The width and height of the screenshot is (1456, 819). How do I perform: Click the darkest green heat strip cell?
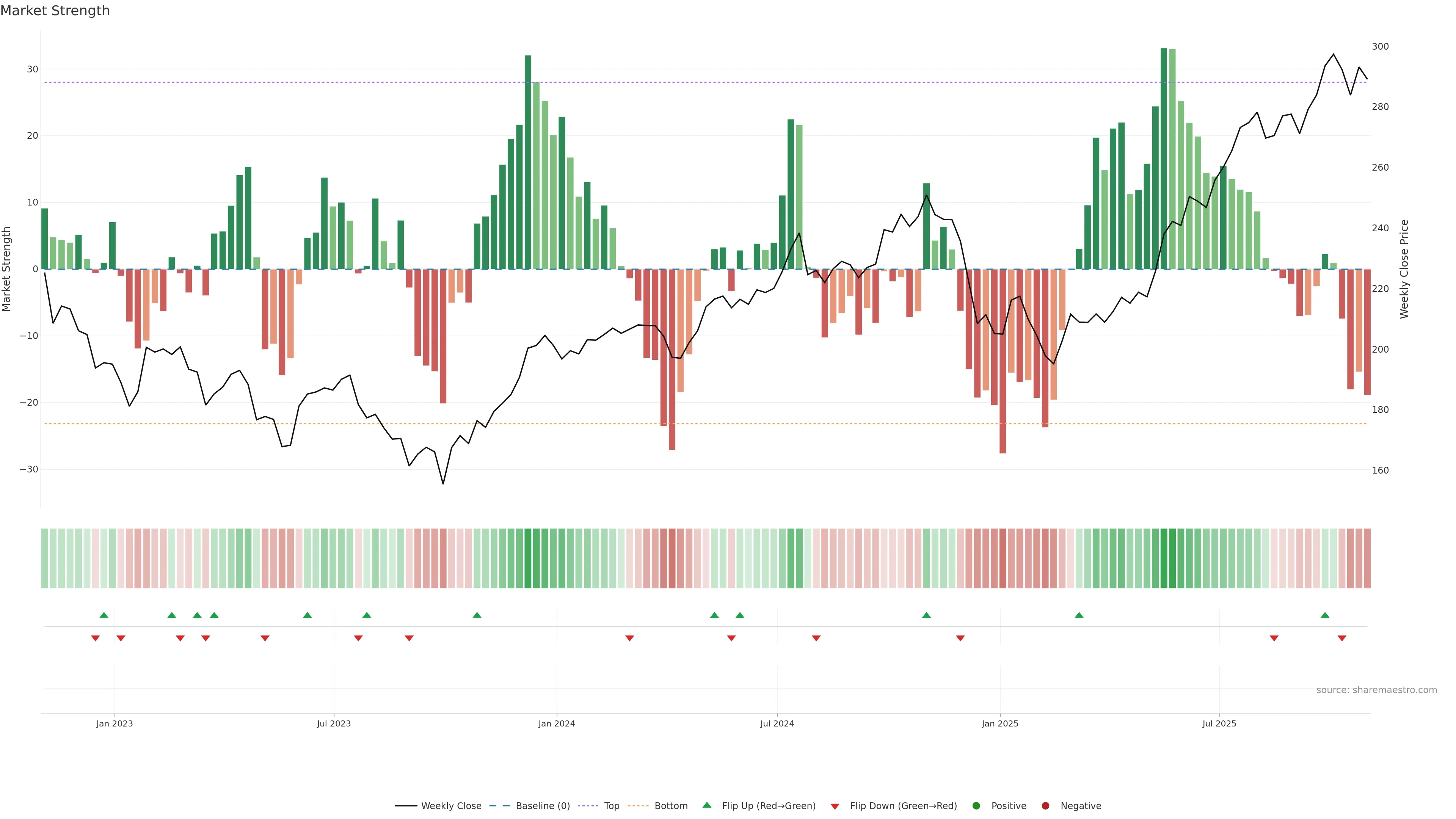1164,559
